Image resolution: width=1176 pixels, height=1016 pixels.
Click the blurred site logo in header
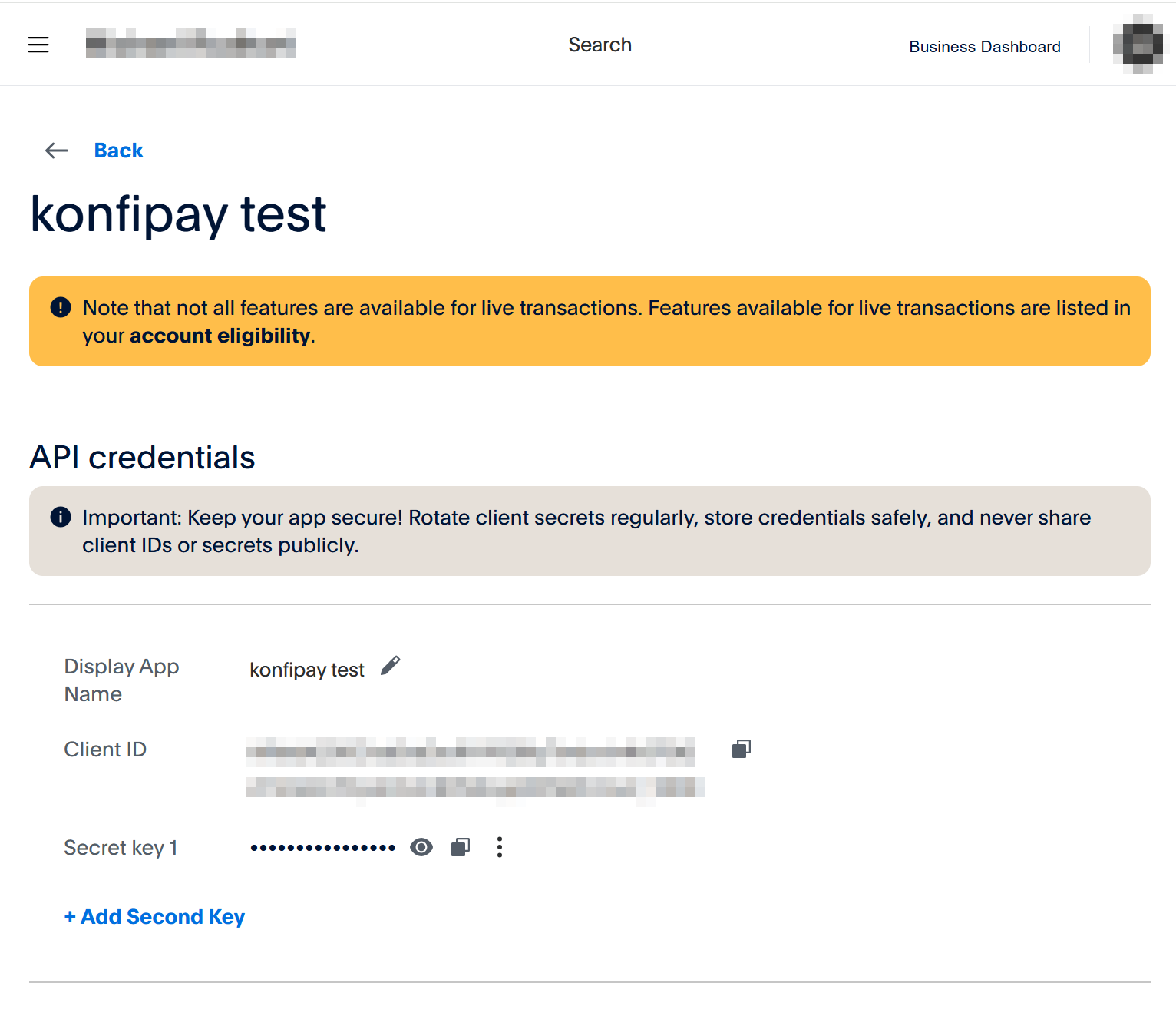coord(190,43)
